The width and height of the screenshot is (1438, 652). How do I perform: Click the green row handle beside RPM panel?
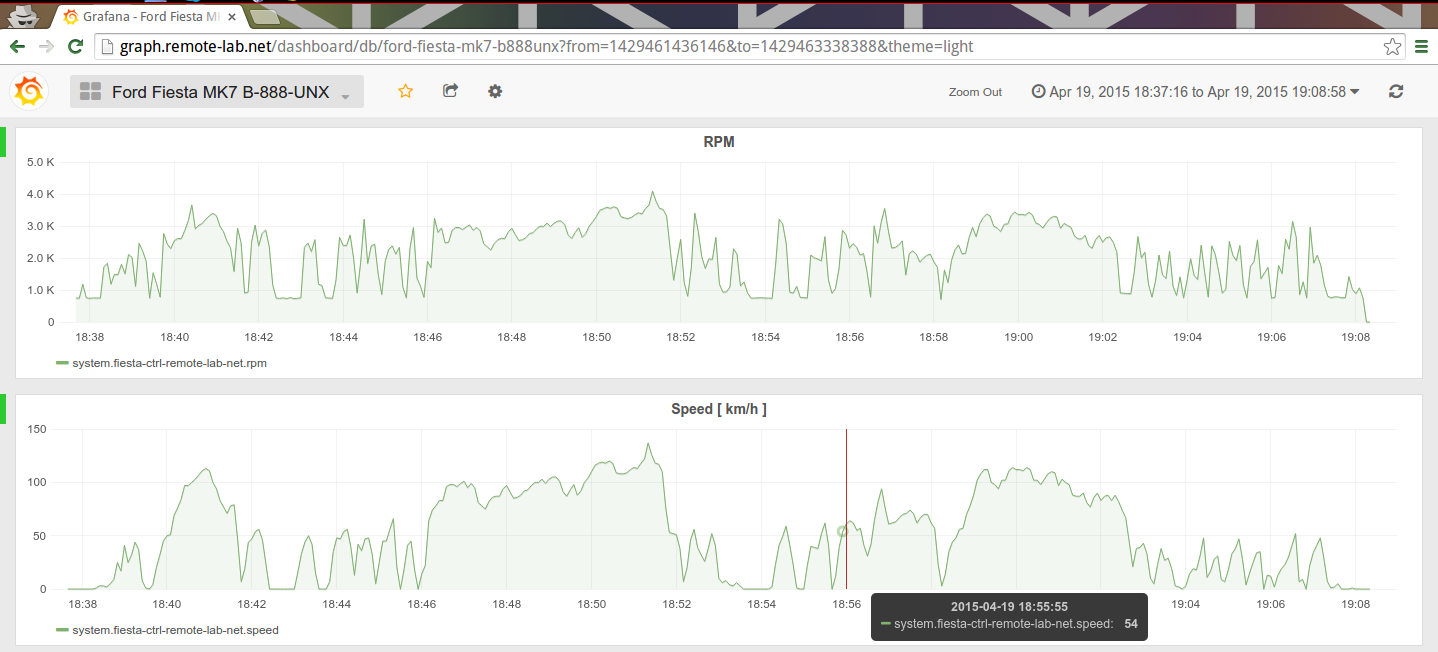(x=3, y=142)
